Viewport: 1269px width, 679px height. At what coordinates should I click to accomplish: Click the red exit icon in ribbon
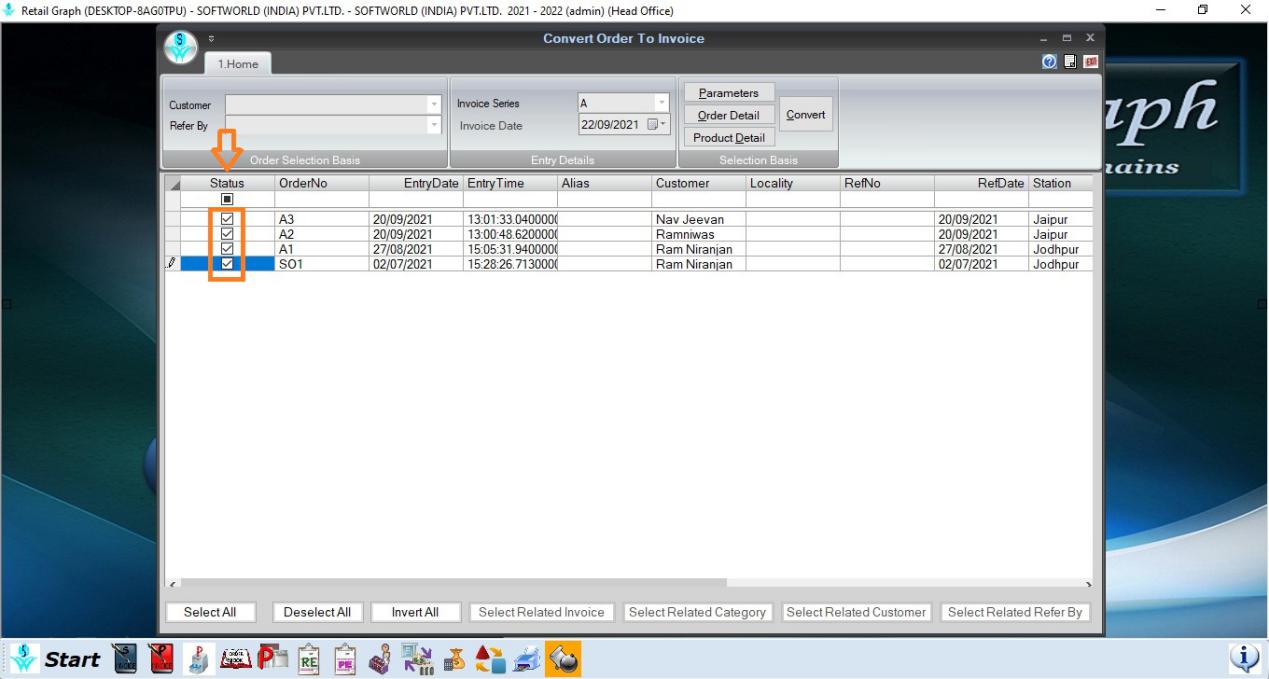click(x=1090, y=62)
